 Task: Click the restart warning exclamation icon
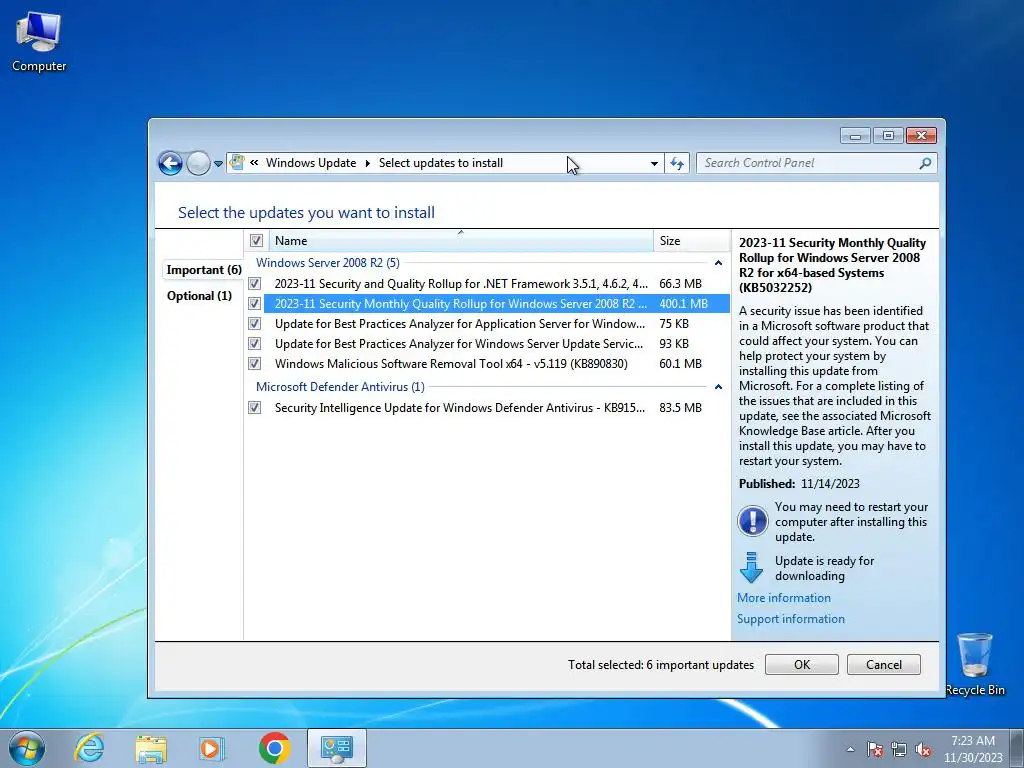pos(752,521)
